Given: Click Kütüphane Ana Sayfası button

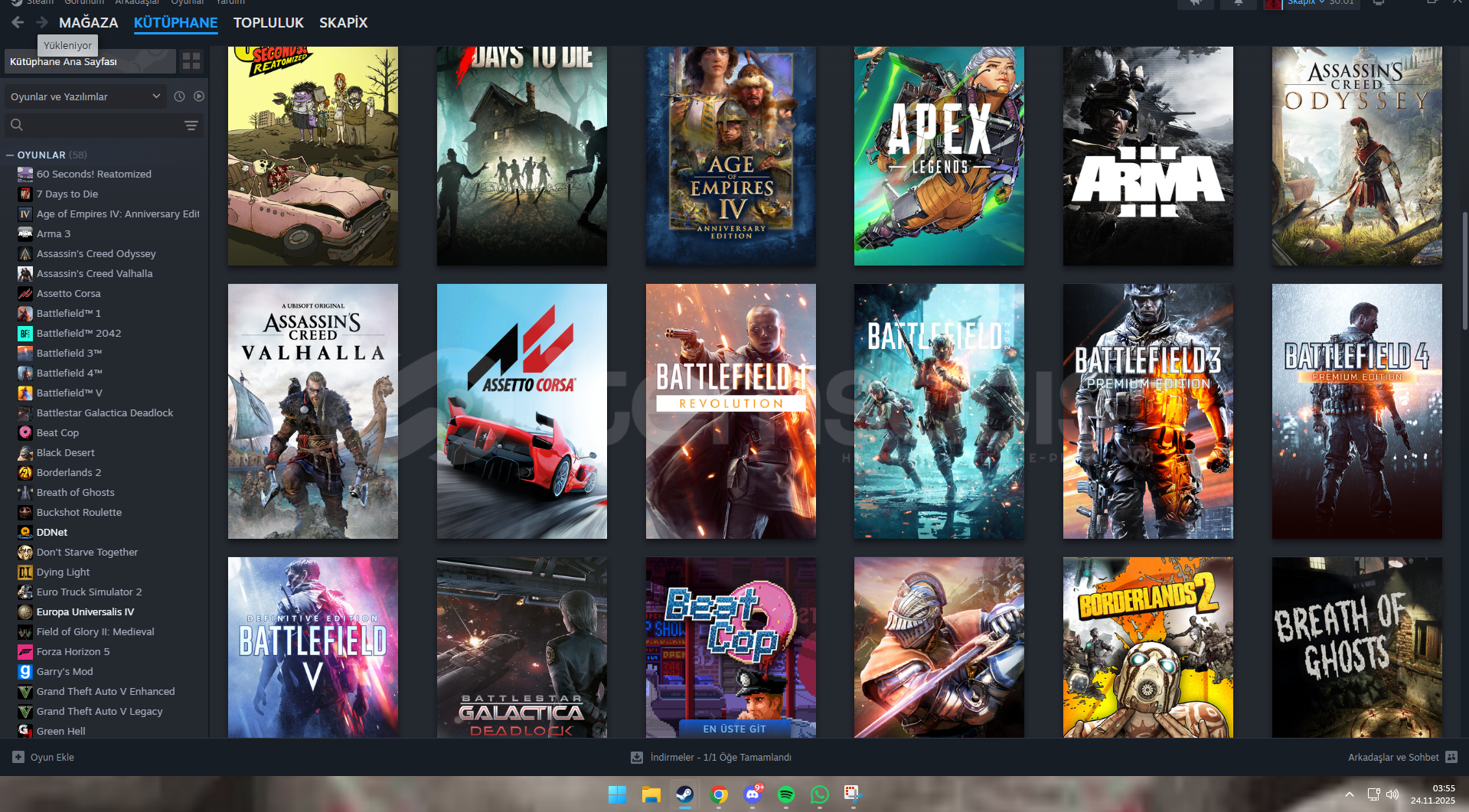Looking at the screenshot, I should (90, 61).
